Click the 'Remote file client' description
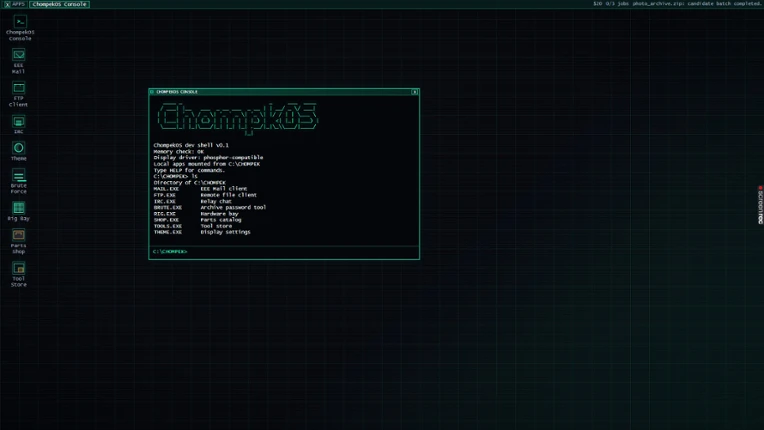764x430 pixels. click(229, 195)
